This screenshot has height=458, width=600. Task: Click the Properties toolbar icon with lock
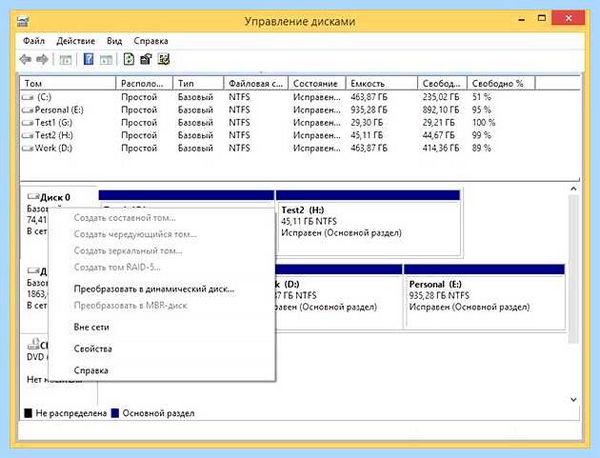pos(146,59)
